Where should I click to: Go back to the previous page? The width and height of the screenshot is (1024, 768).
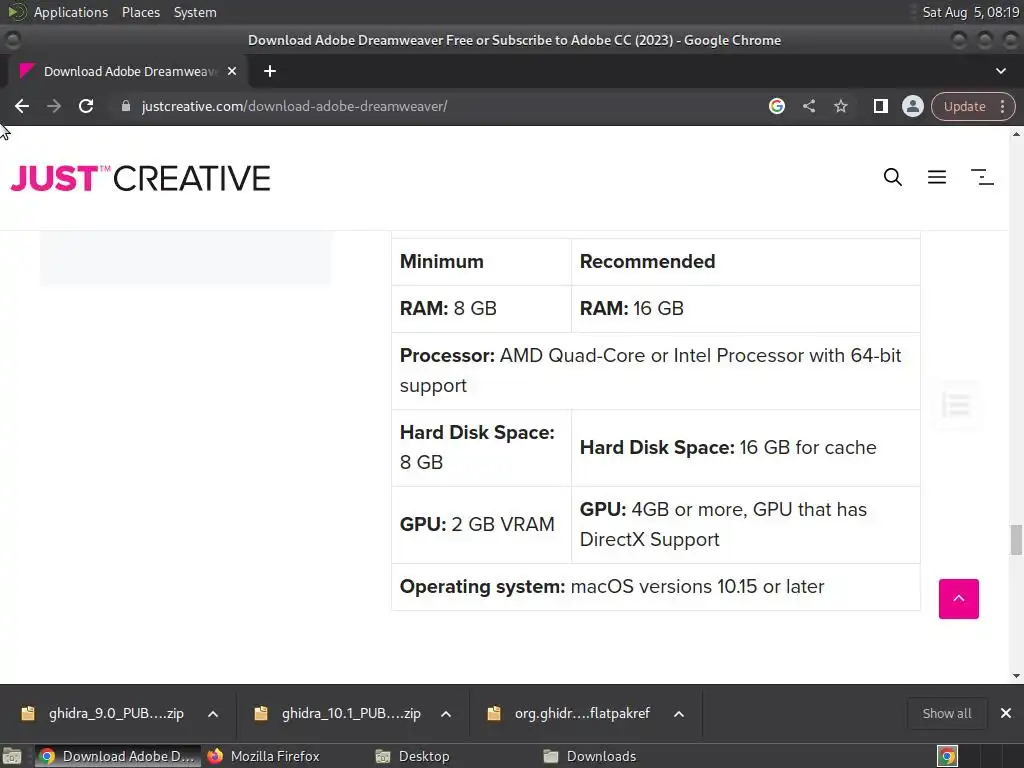tap(22, 106)
